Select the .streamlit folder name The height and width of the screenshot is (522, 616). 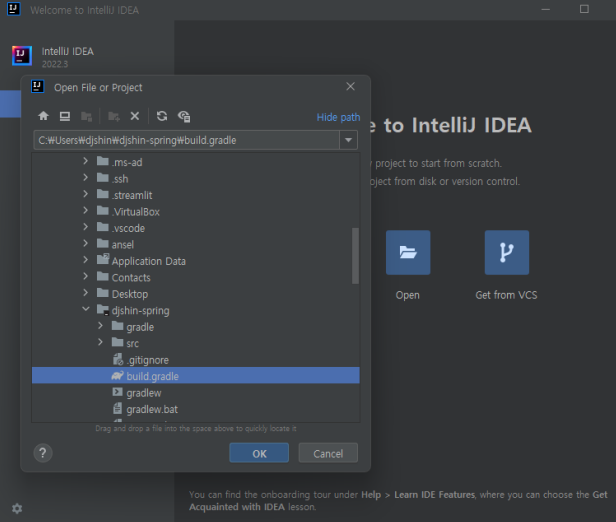pos(132,195)
